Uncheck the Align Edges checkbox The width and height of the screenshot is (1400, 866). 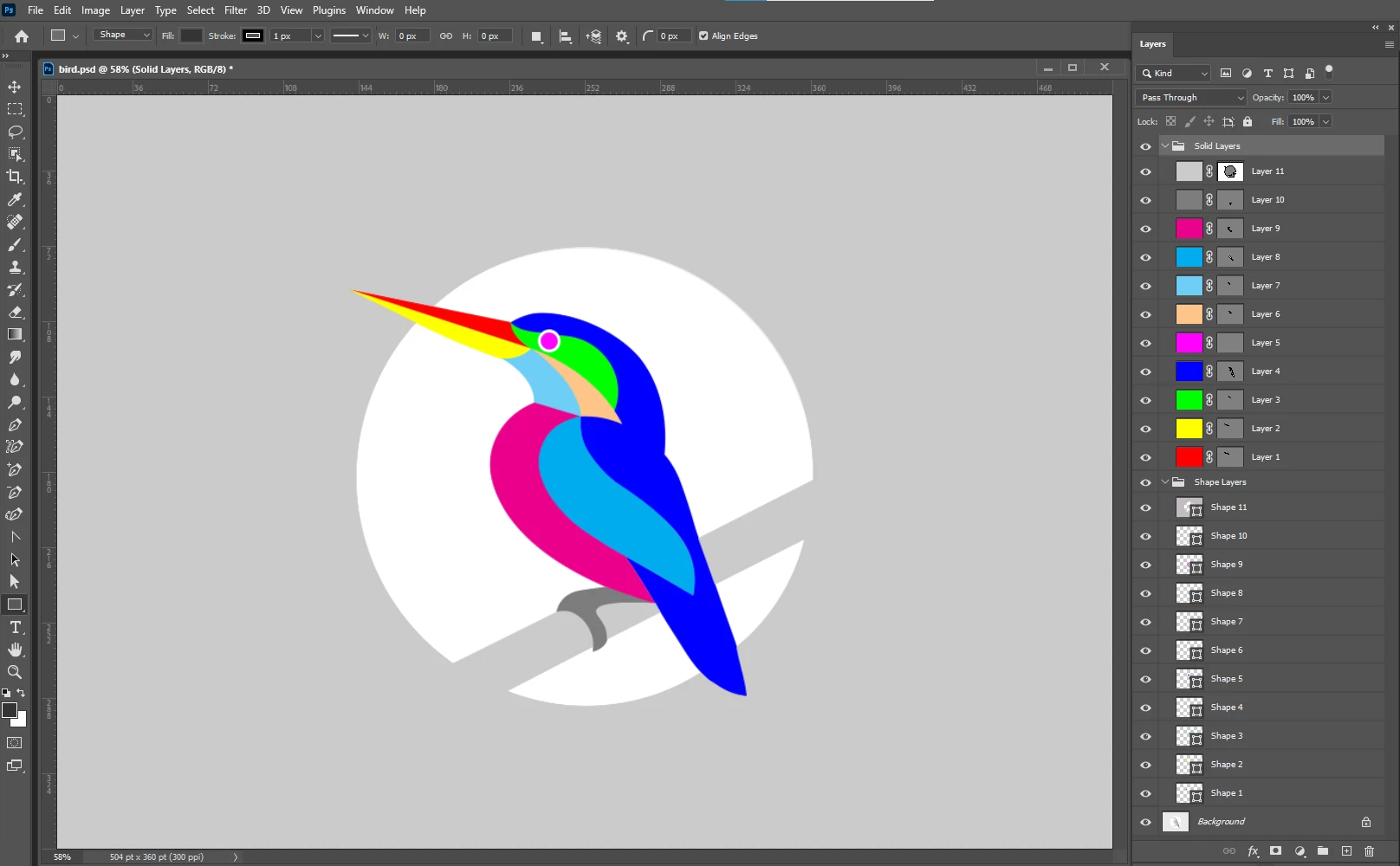click(703, 36)
